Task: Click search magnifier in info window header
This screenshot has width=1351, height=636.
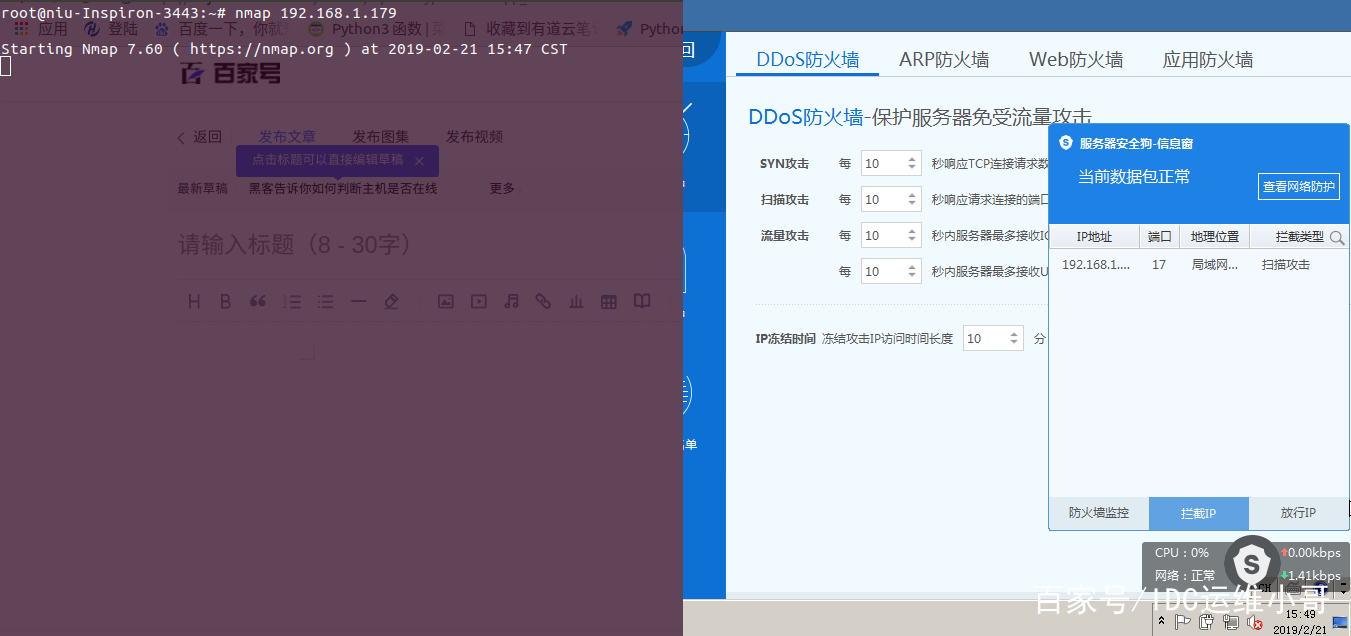Action: pyautogui.click(x=1337, y=238)
